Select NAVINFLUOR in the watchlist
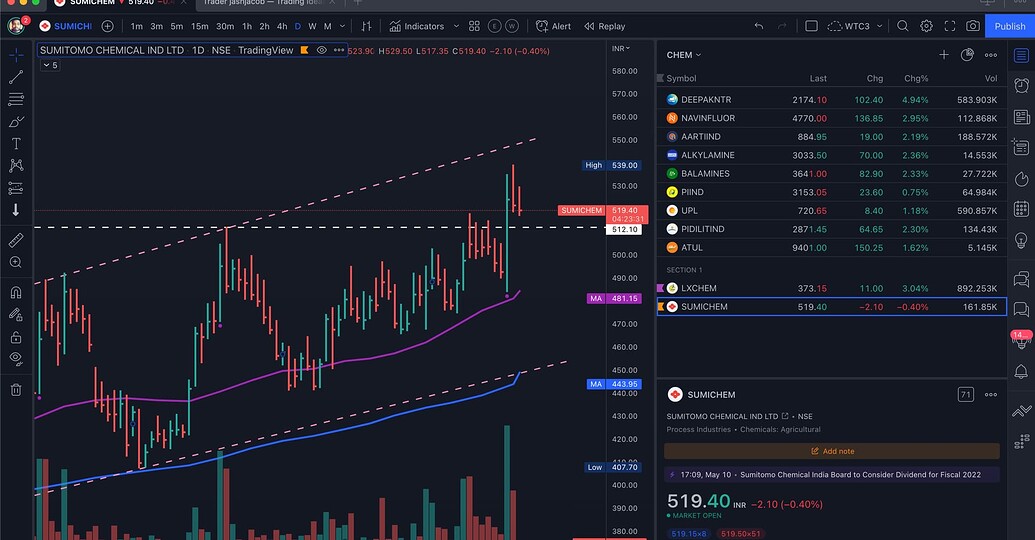This screenshot has width=1035, height=540. tap(832, 118)
